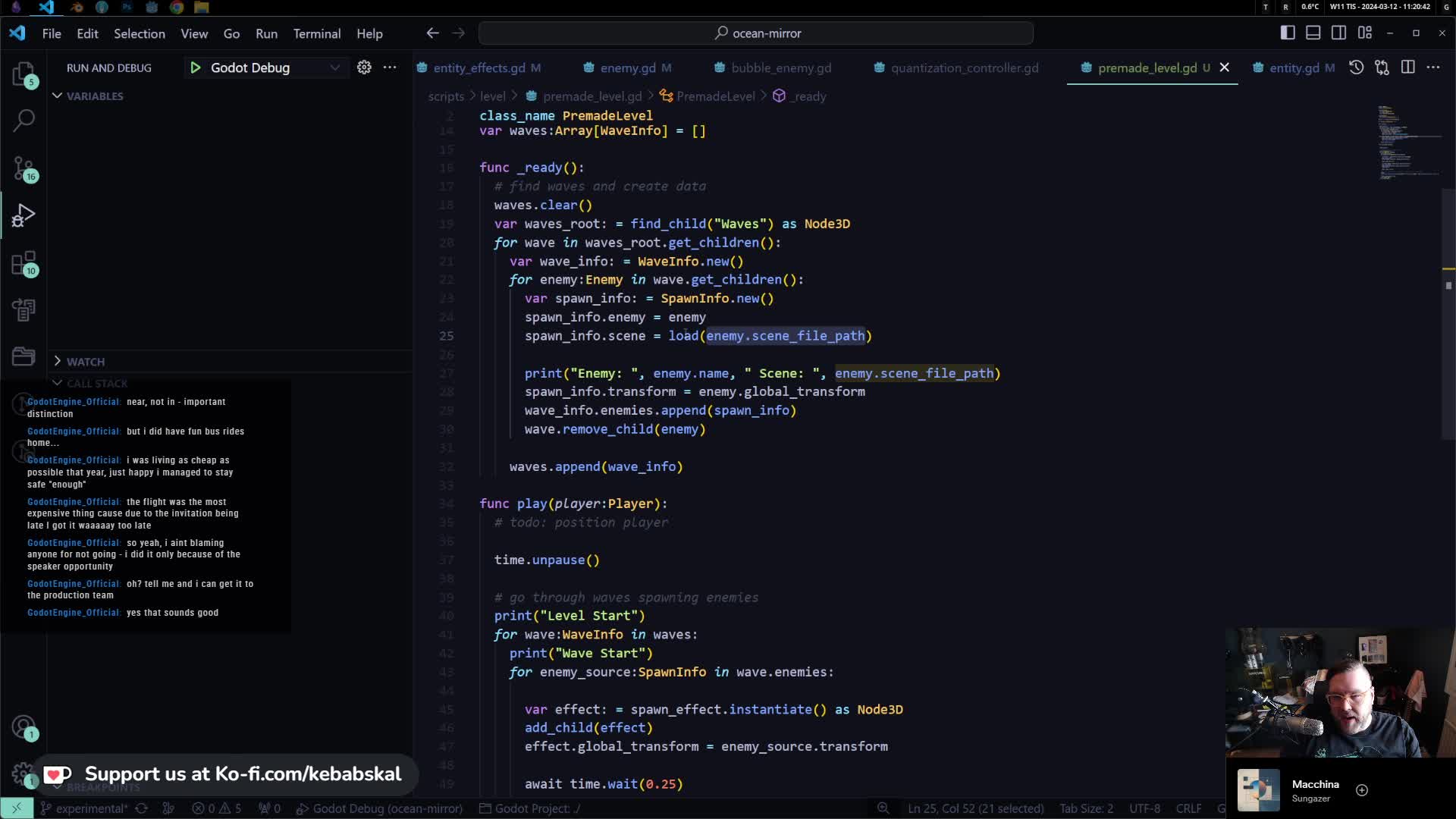Open the editor timeline history icon
The height and width of the screenshot is (819, 1456).
point(1356,67)
